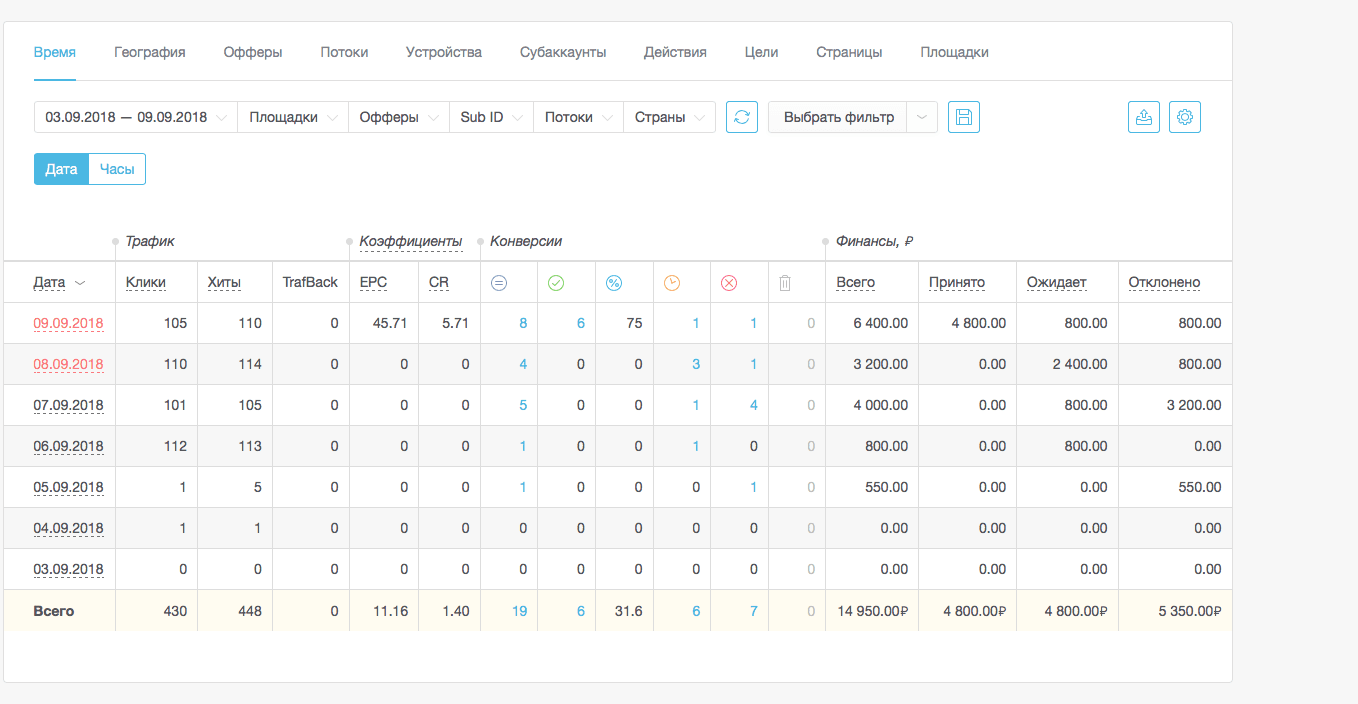Expand the Страны filter dropdown
1358x704 pixels.
[x=669, y=117]
